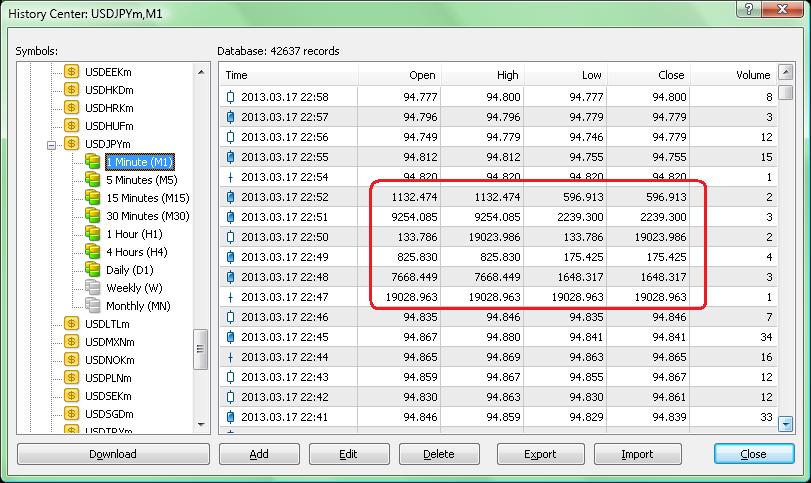
Task: Click the Download button
Action: click(113, 454)
